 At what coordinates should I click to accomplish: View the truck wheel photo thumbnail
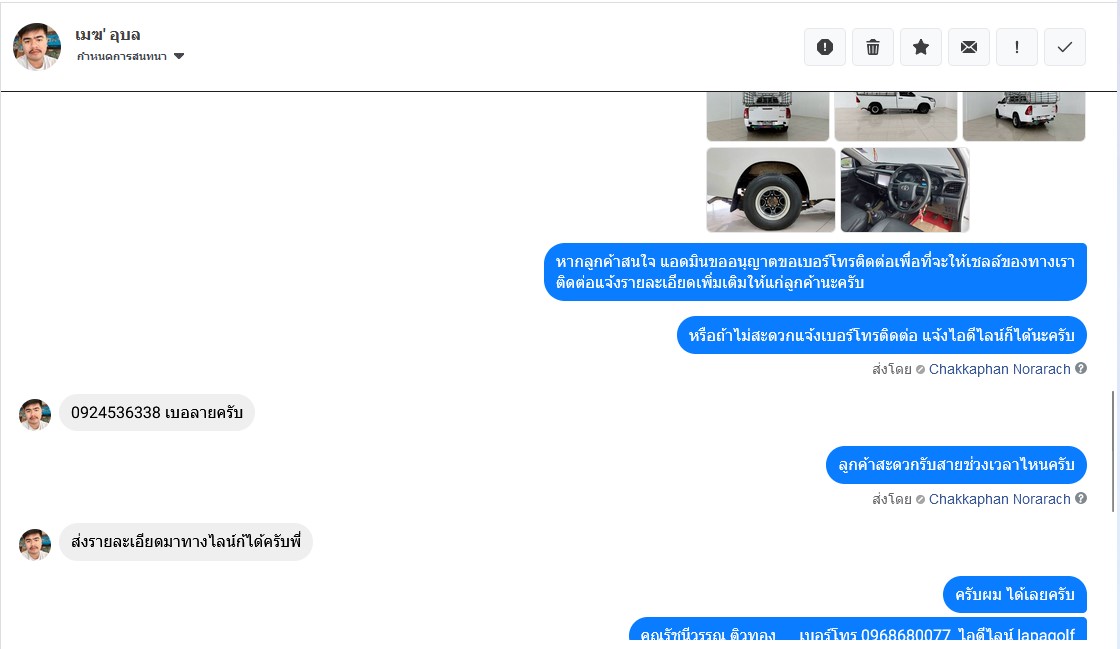coord(771,190)
